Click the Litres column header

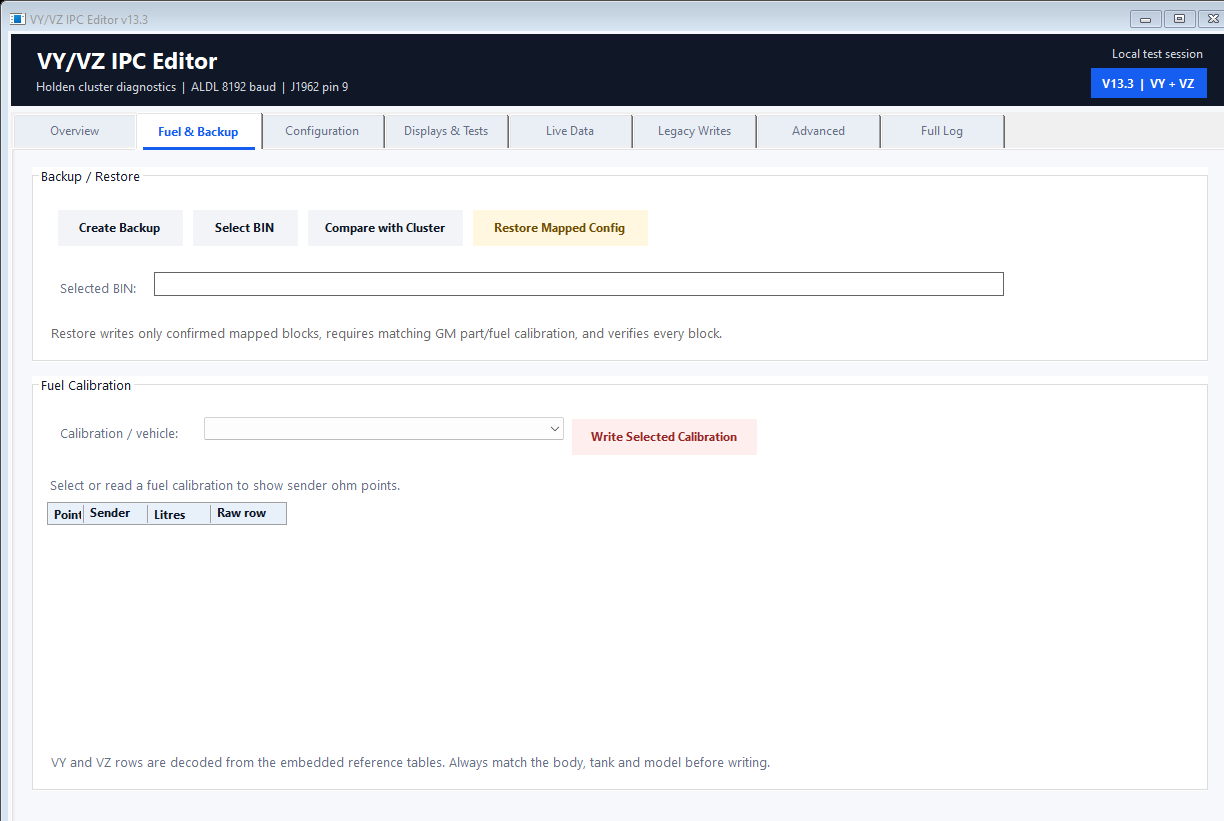point(179,514)
